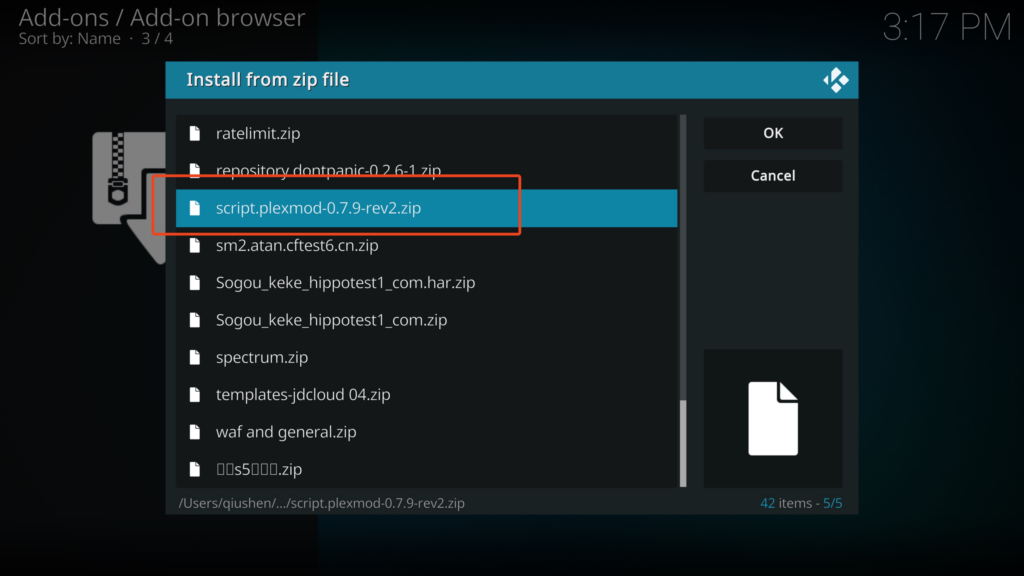Click the file list vertical scrollbar
This screenshot has width=1024, height=576.
(x=684, y=440)
